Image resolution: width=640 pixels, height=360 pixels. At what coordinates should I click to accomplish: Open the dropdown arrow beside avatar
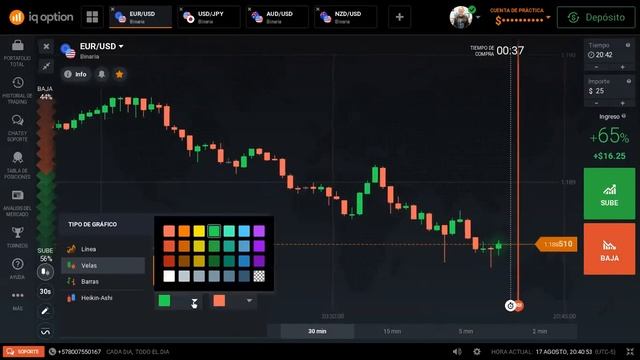click(478, 18)
